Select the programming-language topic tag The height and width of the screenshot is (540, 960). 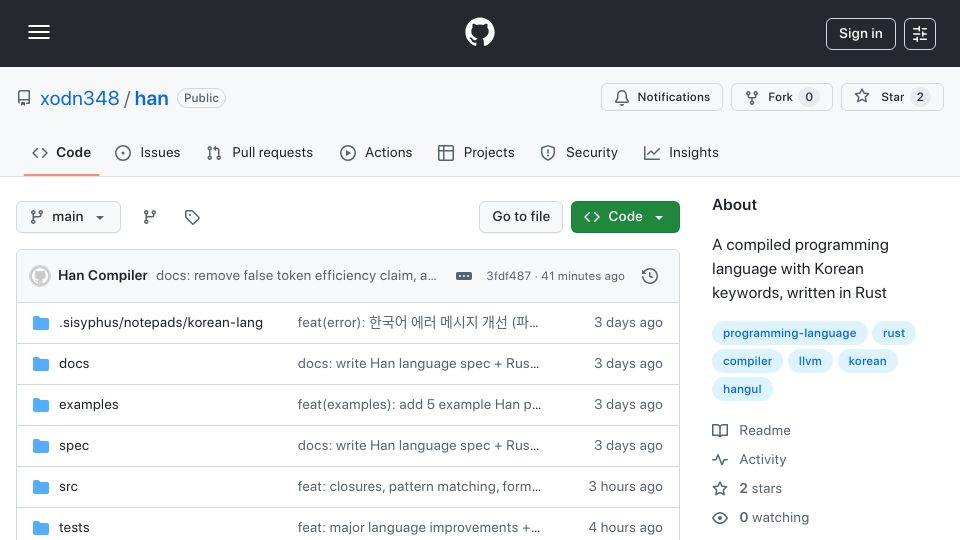coord(790,333)
